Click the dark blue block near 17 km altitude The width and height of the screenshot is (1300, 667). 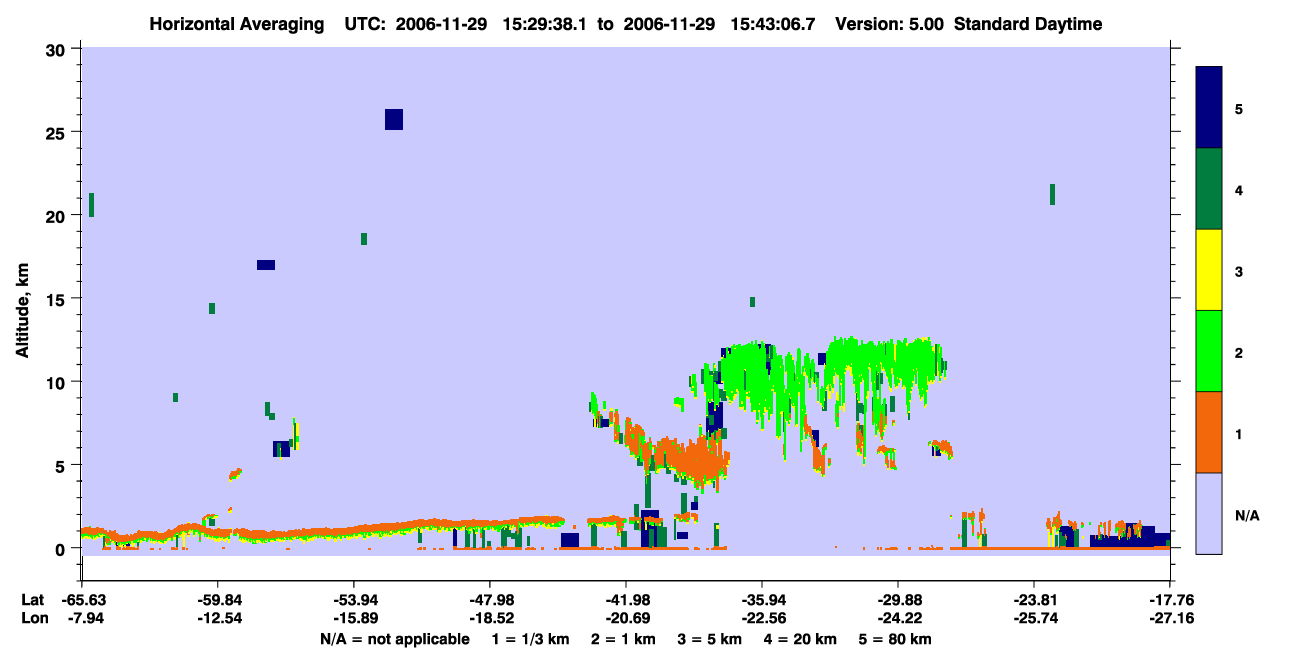[266, 265]
